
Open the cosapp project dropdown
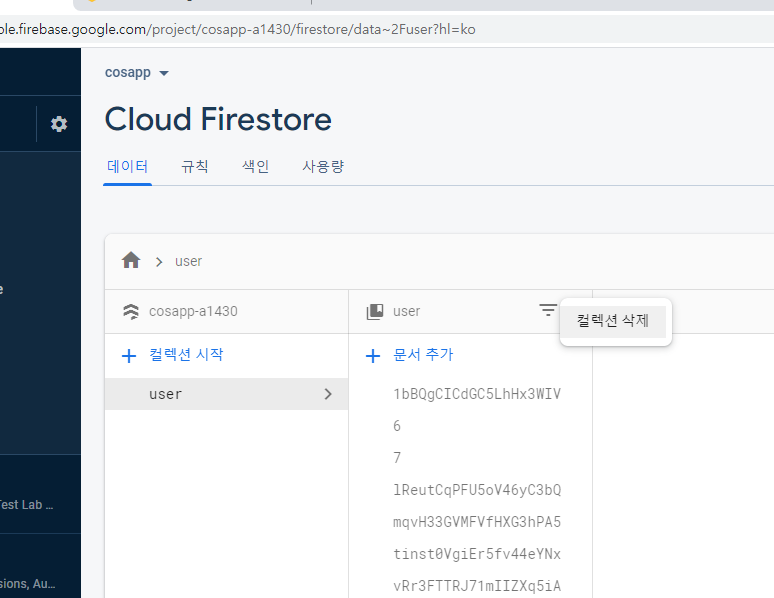[137, 73]
